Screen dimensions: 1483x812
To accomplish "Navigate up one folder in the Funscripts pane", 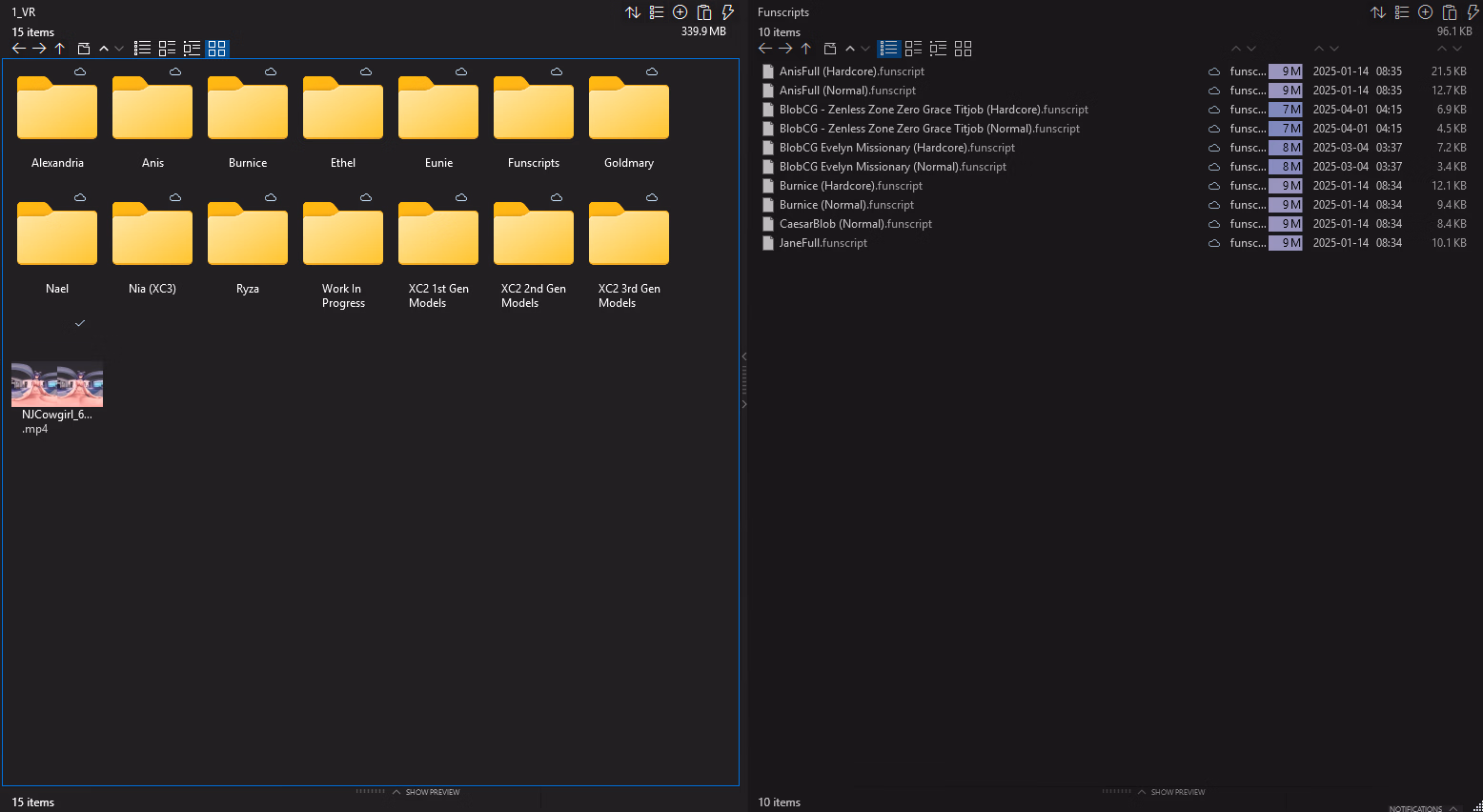I will coord(806,49).
